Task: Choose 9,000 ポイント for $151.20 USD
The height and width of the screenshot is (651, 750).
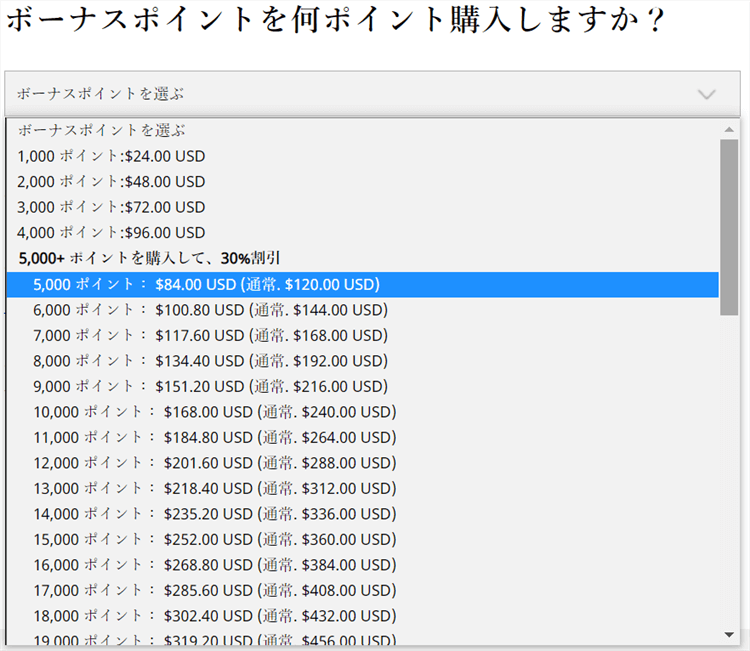Action: click(x=210, y=386)
